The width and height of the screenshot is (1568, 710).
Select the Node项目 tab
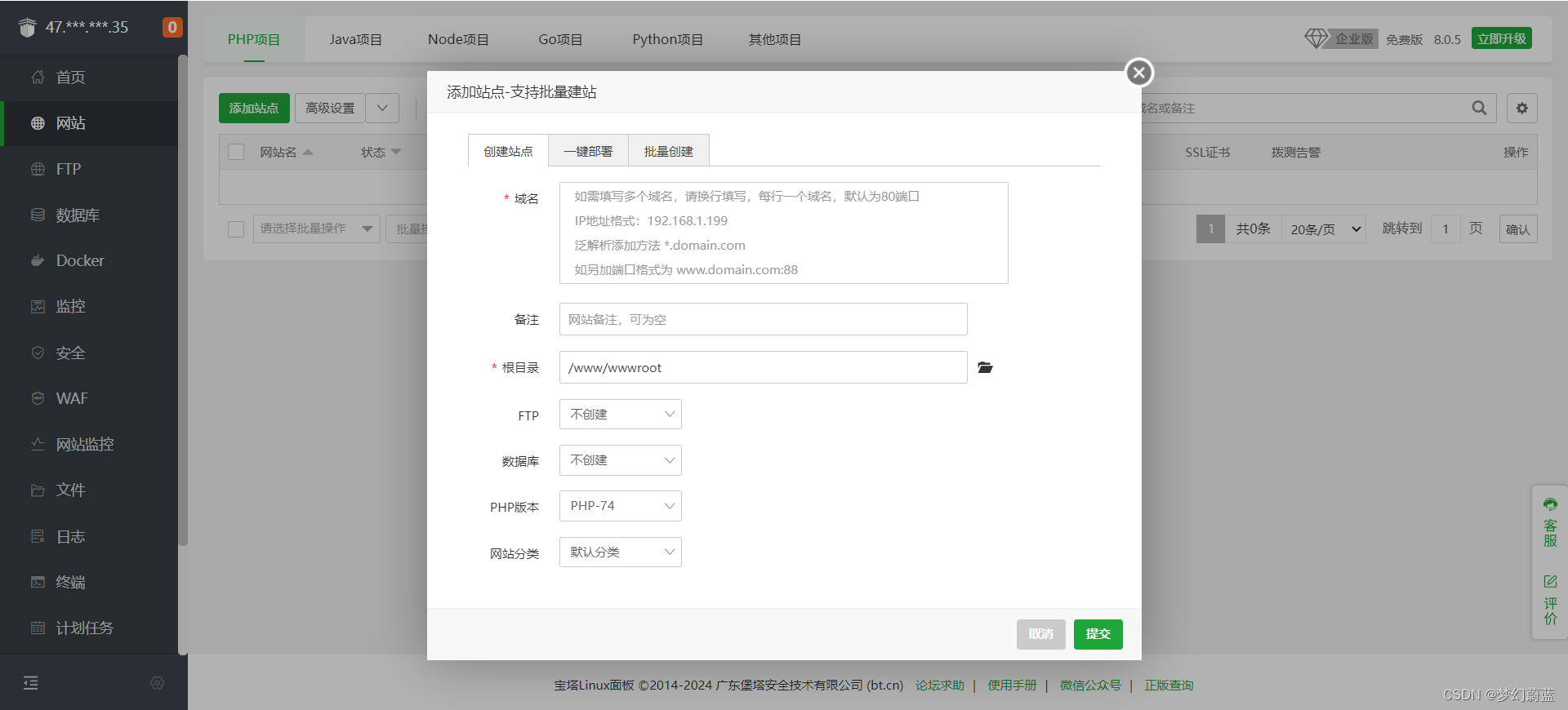click(458, 39)
